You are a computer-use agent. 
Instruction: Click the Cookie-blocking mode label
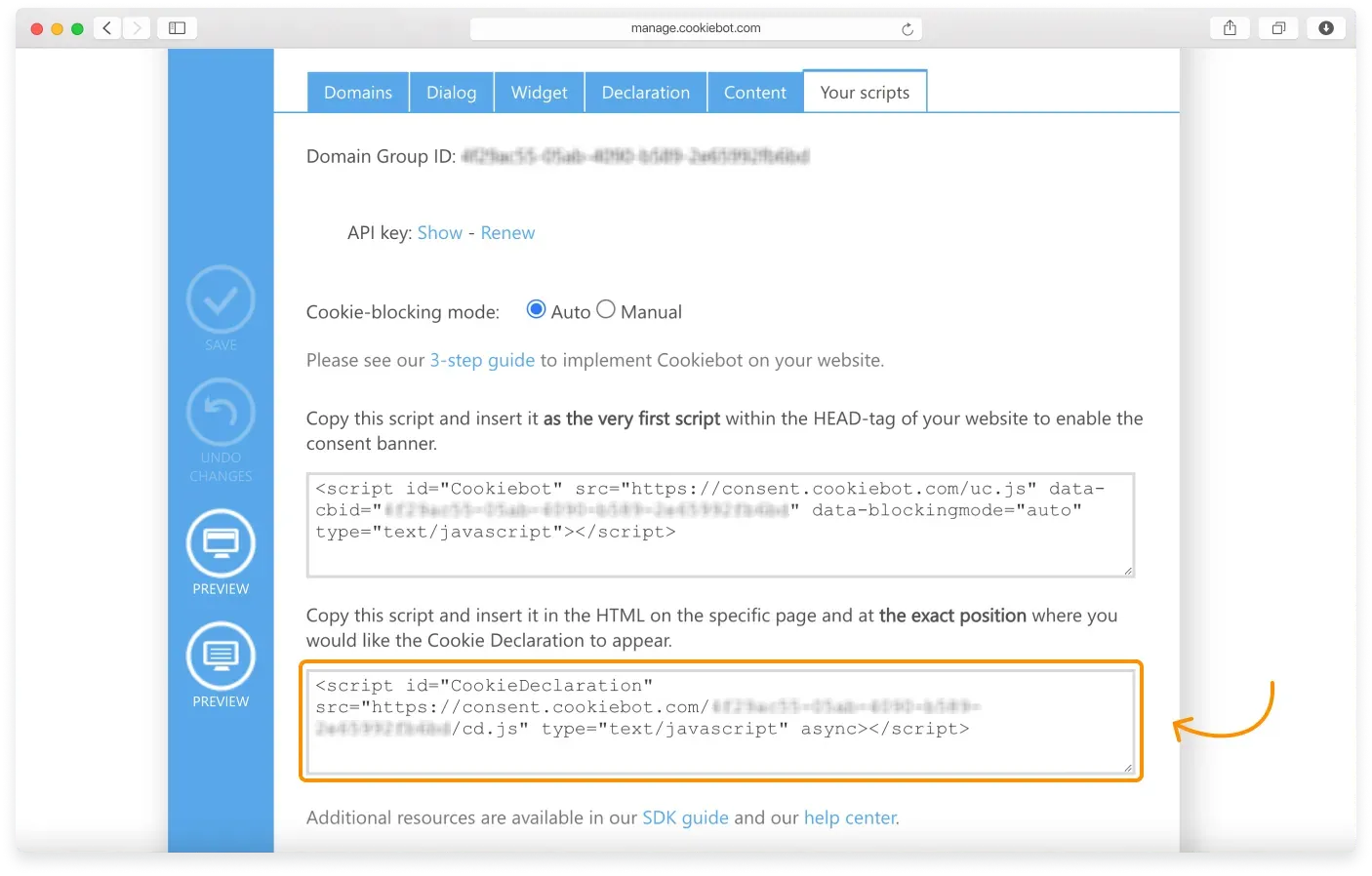pos(403,312)
